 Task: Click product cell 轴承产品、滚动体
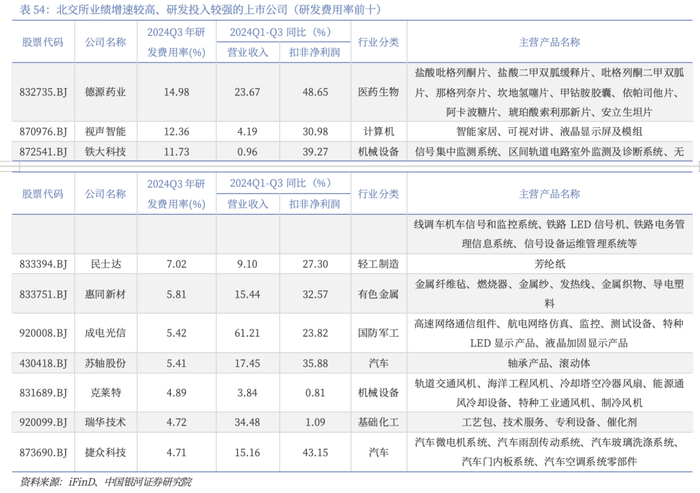(x=549, y=363)
